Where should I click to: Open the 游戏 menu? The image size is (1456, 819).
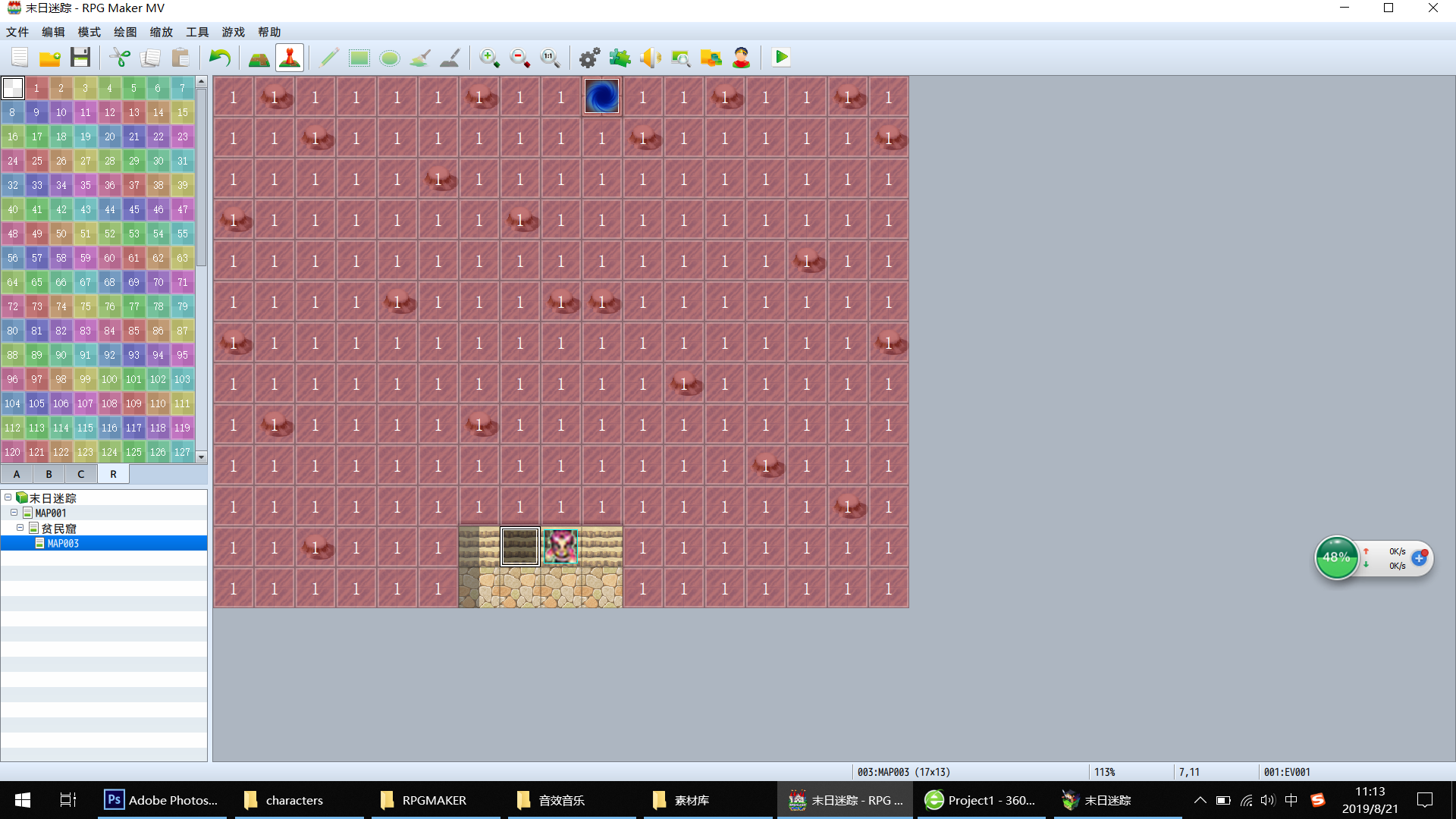point(234,32)
